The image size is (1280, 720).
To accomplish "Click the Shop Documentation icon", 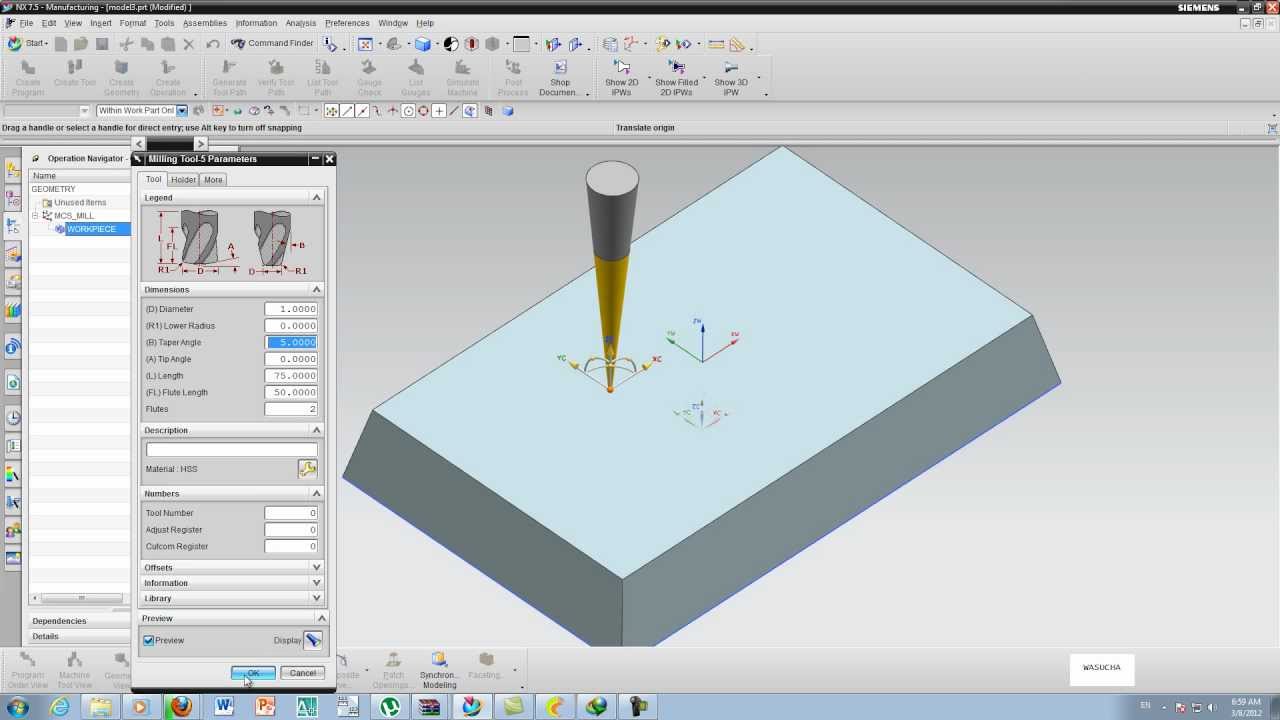I will pos(559,67).
